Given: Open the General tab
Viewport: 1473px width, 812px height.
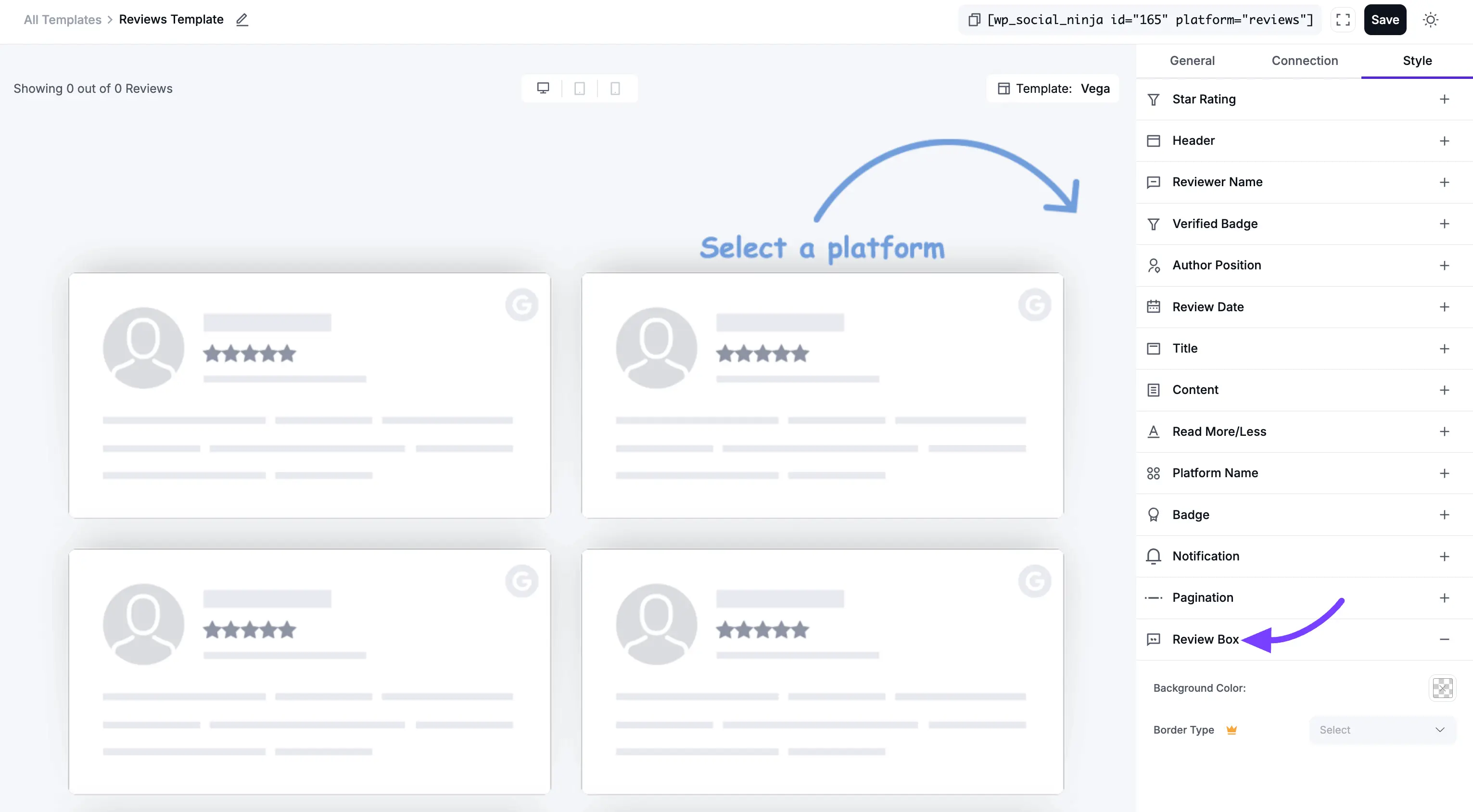Looking at the screenshot, I should click(x=1192, y=60).
